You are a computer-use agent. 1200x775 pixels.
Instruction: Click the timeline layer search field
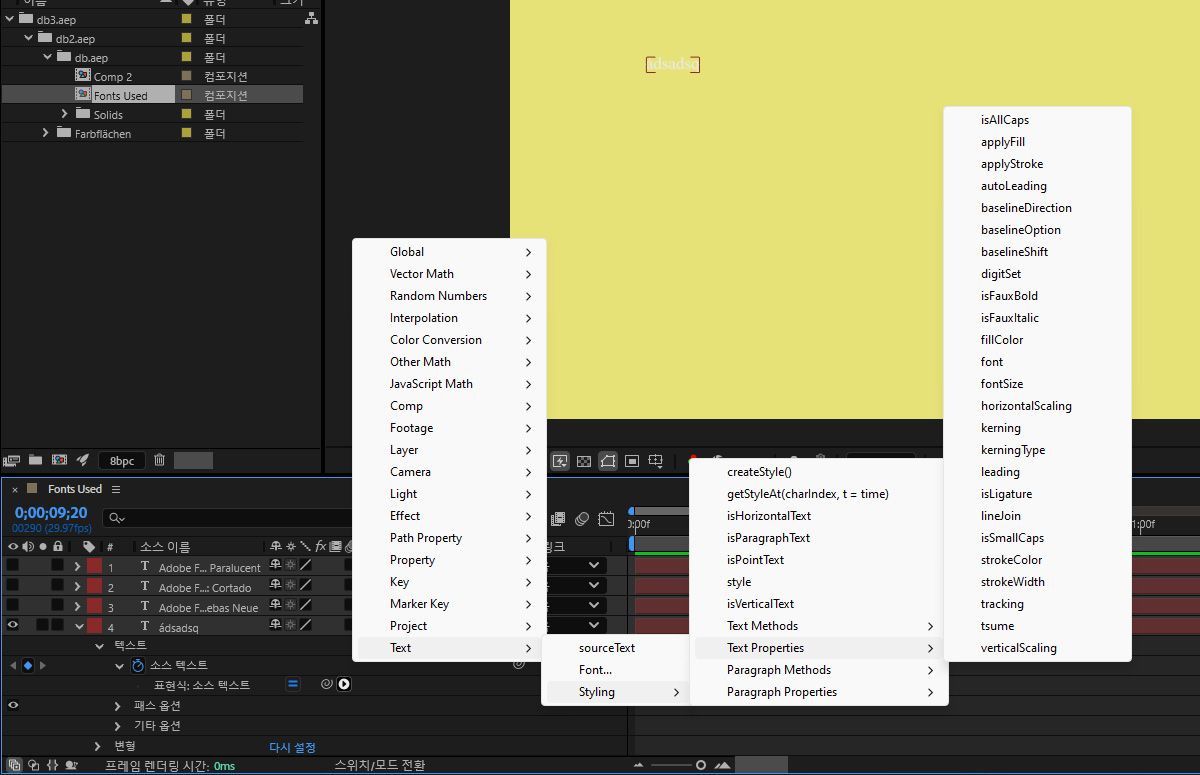pyautogui.click(x=228, y=517)
